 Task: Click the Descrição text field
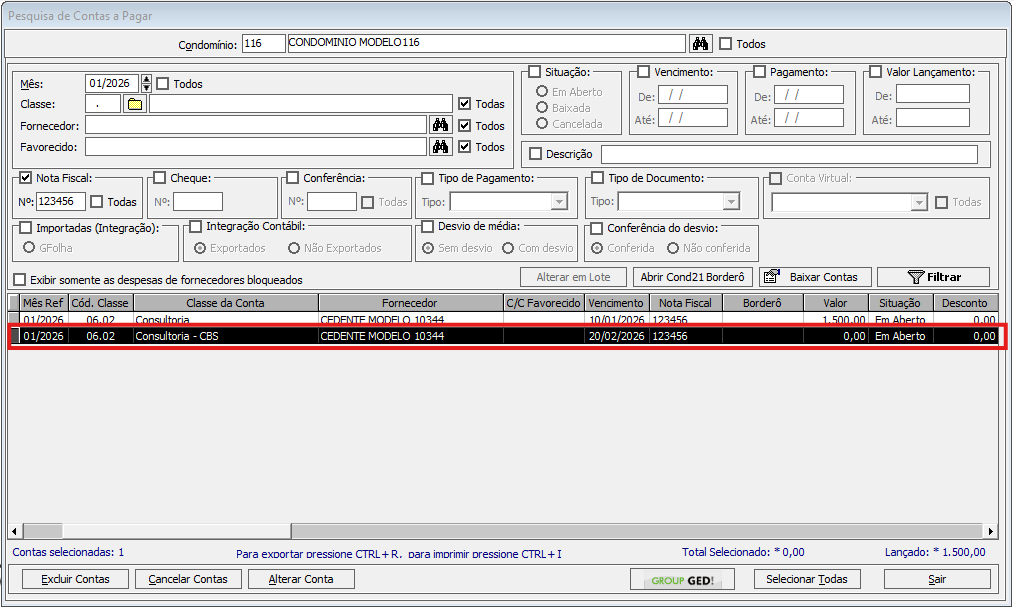coord(790,154)
